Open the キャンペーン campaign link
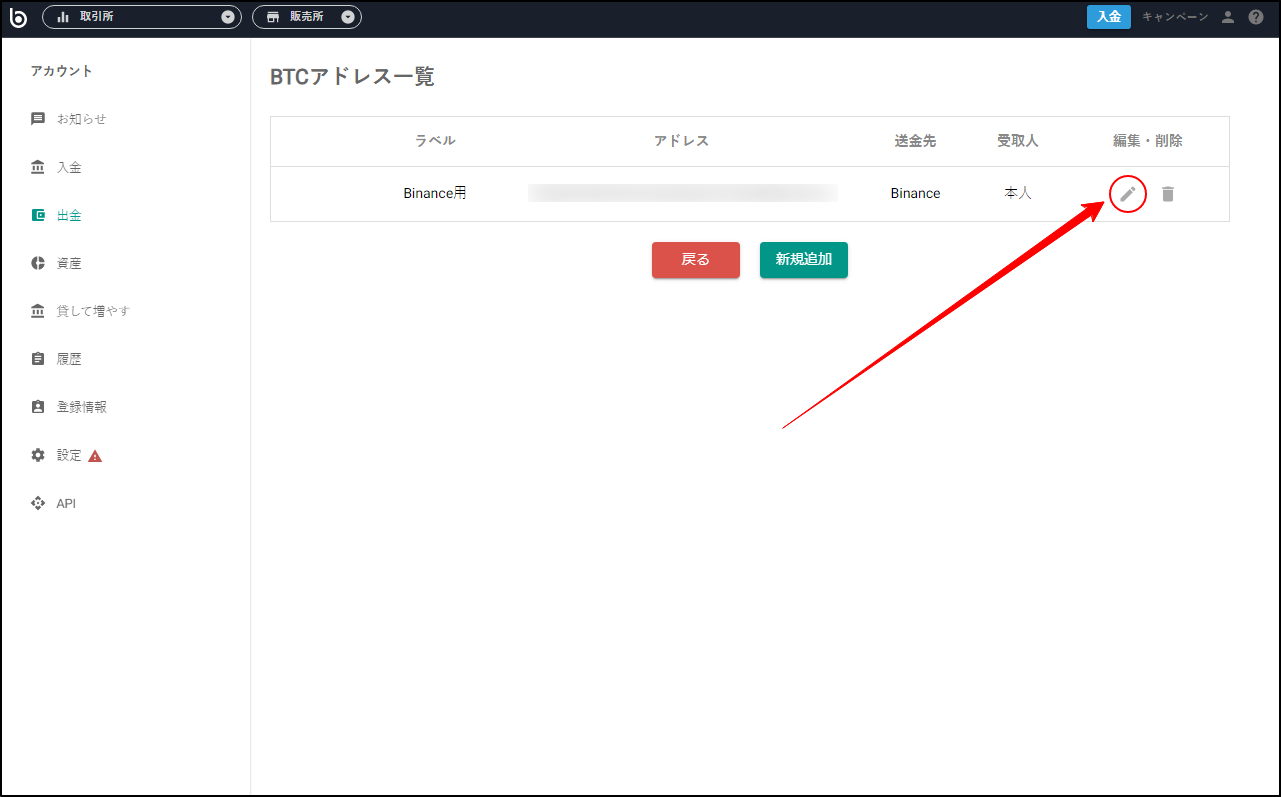Viewport: 1281px width, 797px height. (x=1174, y=16)
